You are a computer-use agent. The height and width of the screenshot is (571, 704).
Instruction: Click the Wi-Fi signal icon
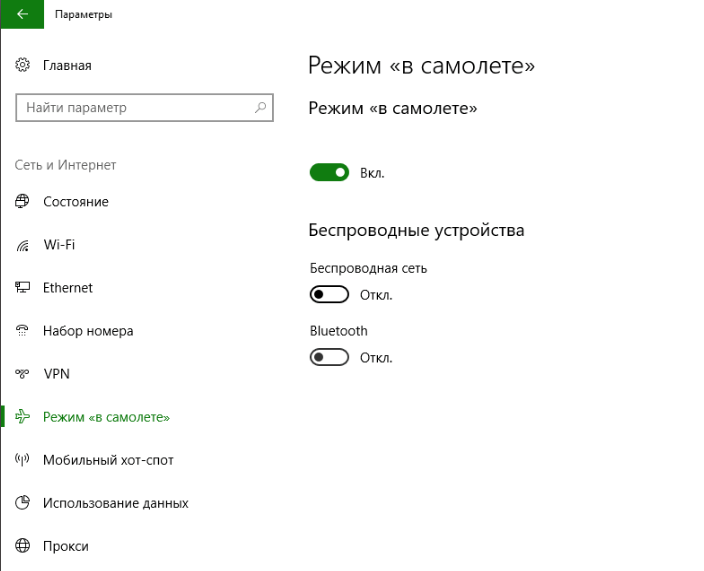pos(22,245)
